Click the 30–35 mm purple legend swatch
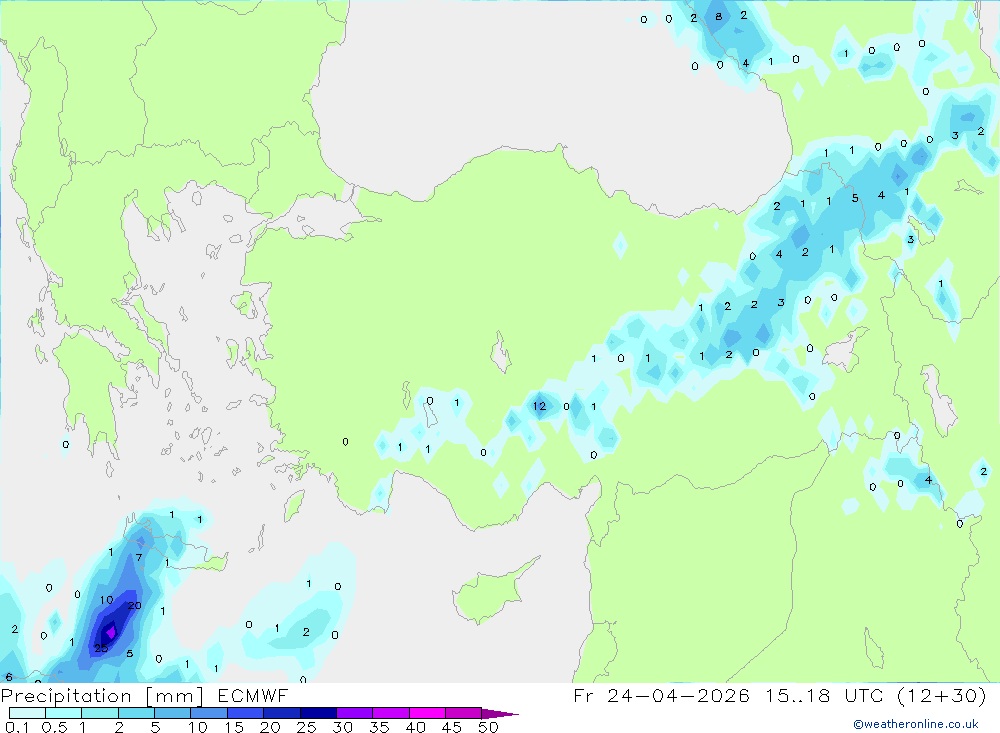1000x733 pixels. pos(355,713)
